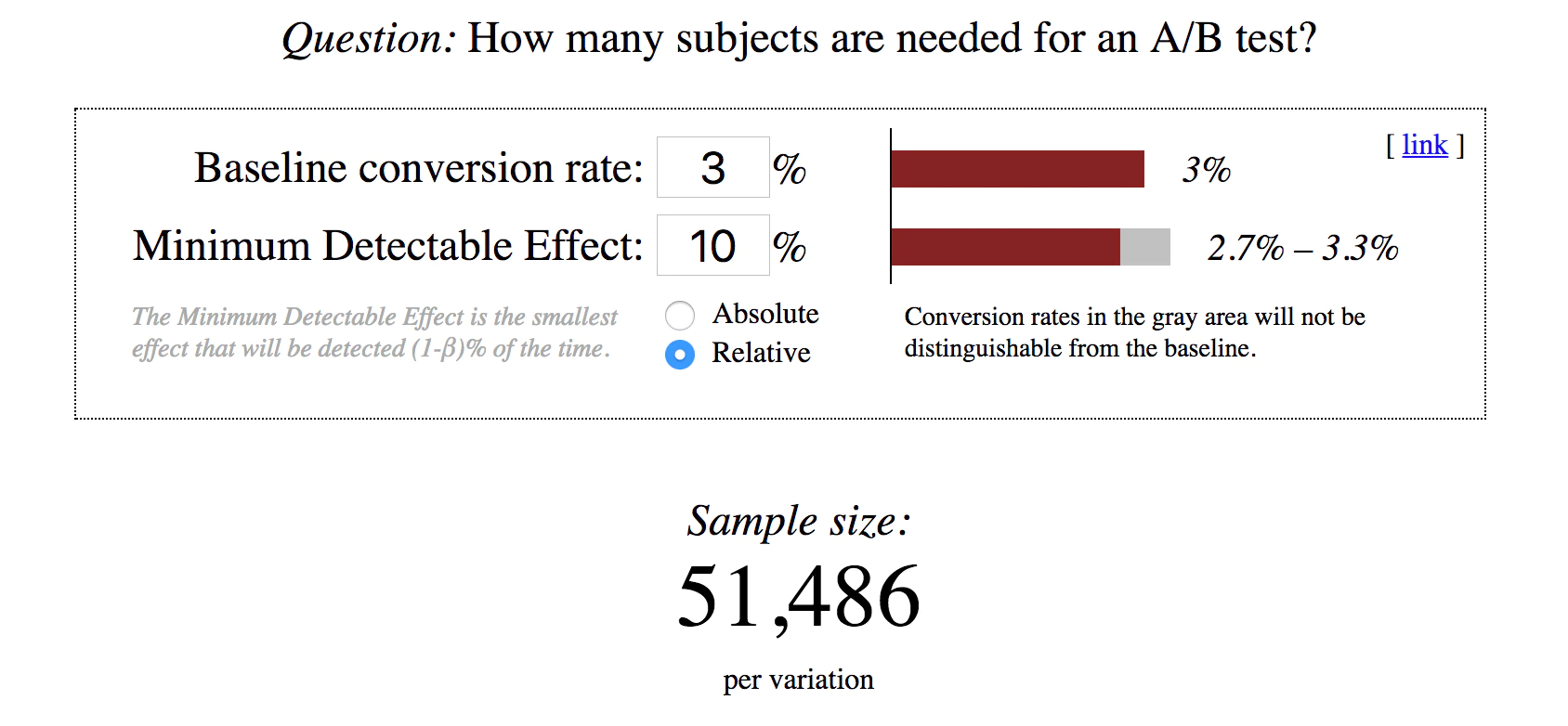Click the Baseline conversion rate input field
Image resolution: width=1568 pixels, height=726 pixels.
point(712,168)
